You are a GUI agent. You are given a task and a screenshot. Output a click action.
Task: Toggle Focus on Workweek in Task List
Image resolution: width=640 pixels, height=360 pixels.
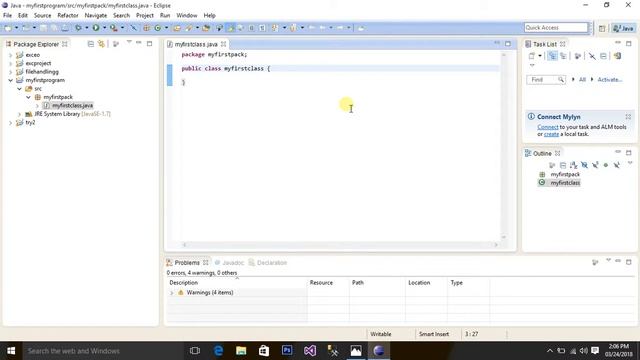[x=577, y=56]
